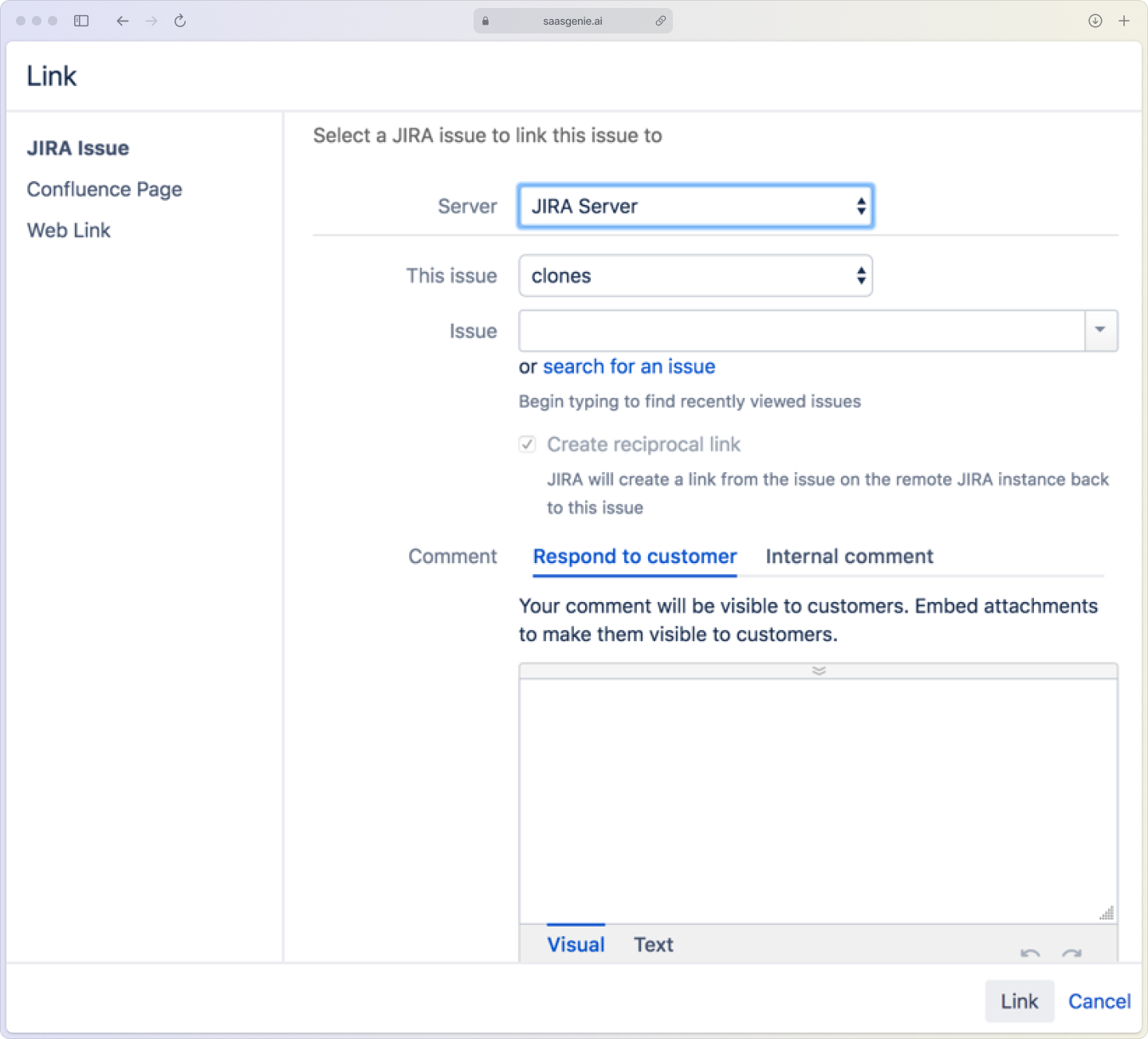The image size is (1148, 1039).
Task: Switch to the Text editing tab
Action: (653, 944)
